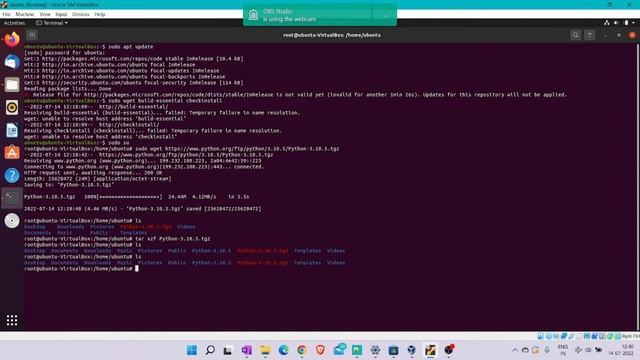Open Google Chrome from the taskbar
This screenshot has width=640, height=360.
click(302, 350)
